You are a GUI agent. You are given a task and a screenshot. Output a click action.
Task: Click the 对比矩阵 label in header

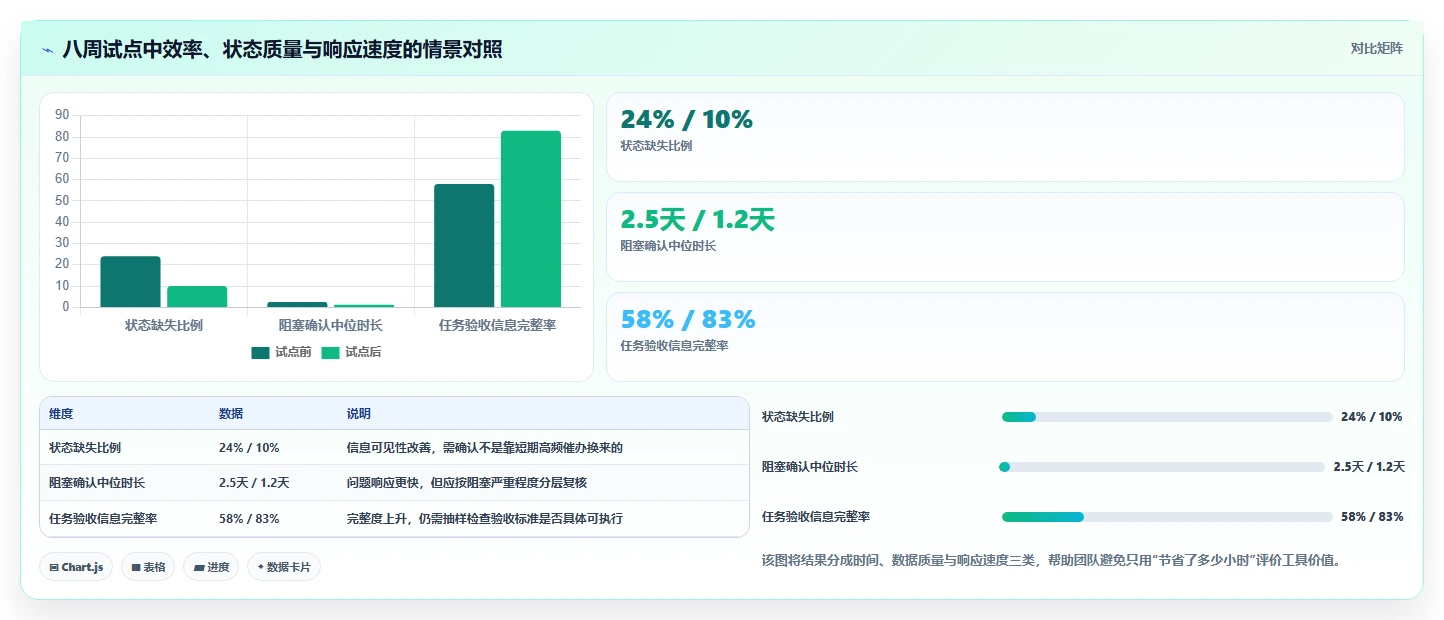tap(1376, 48)
